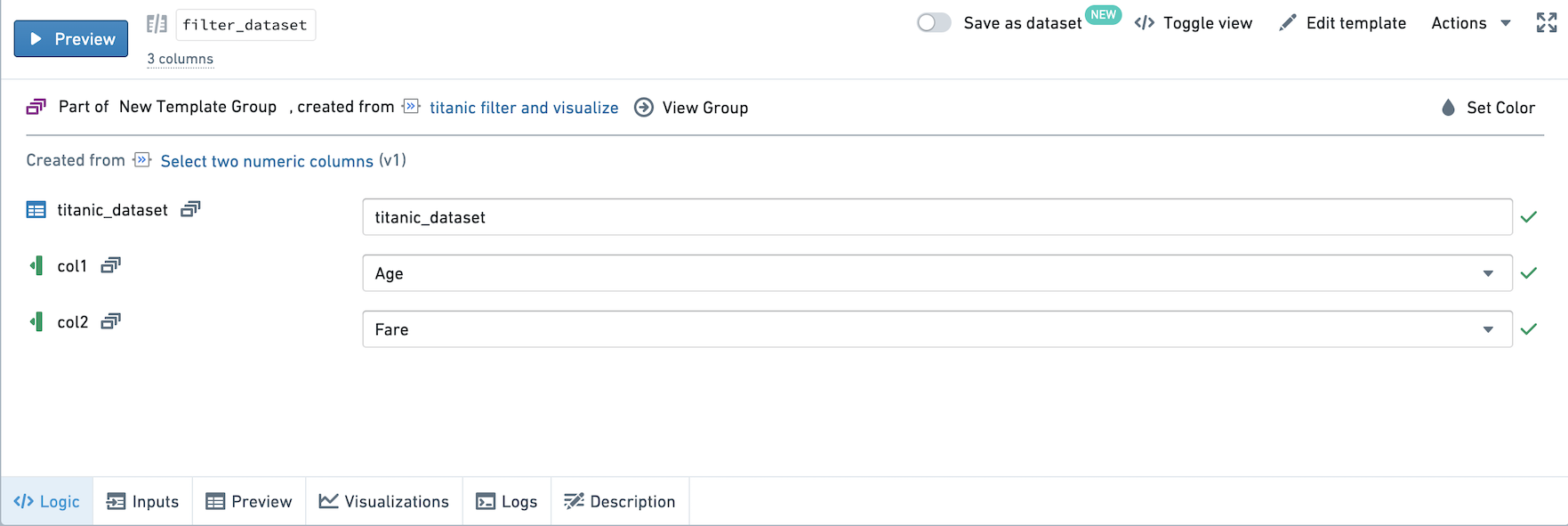1568x526 pixels.
Task: Open the Inputs tab
Action: [x=142, y=501]
